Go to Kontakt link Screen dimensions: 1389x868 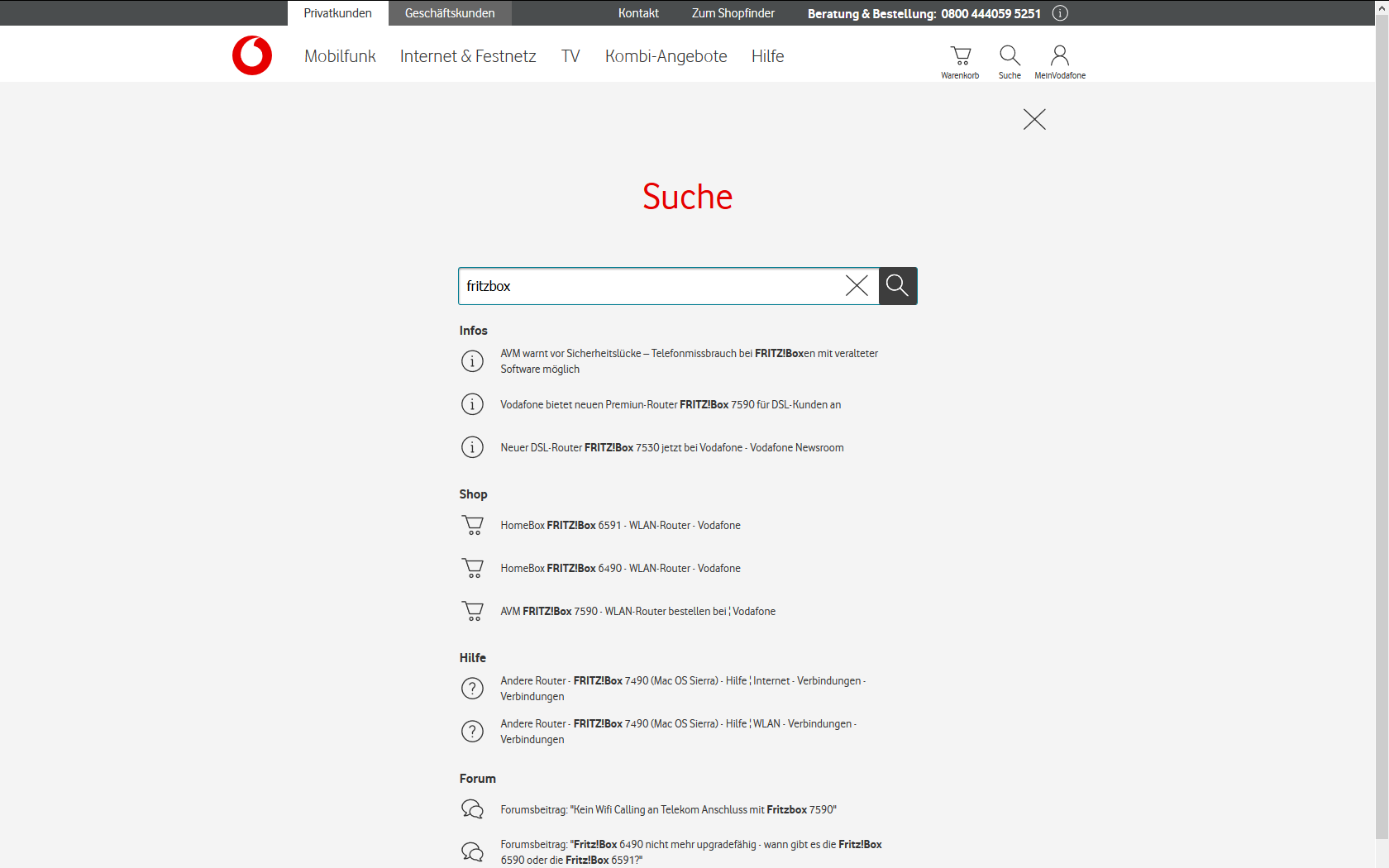(x=638, y=13)
